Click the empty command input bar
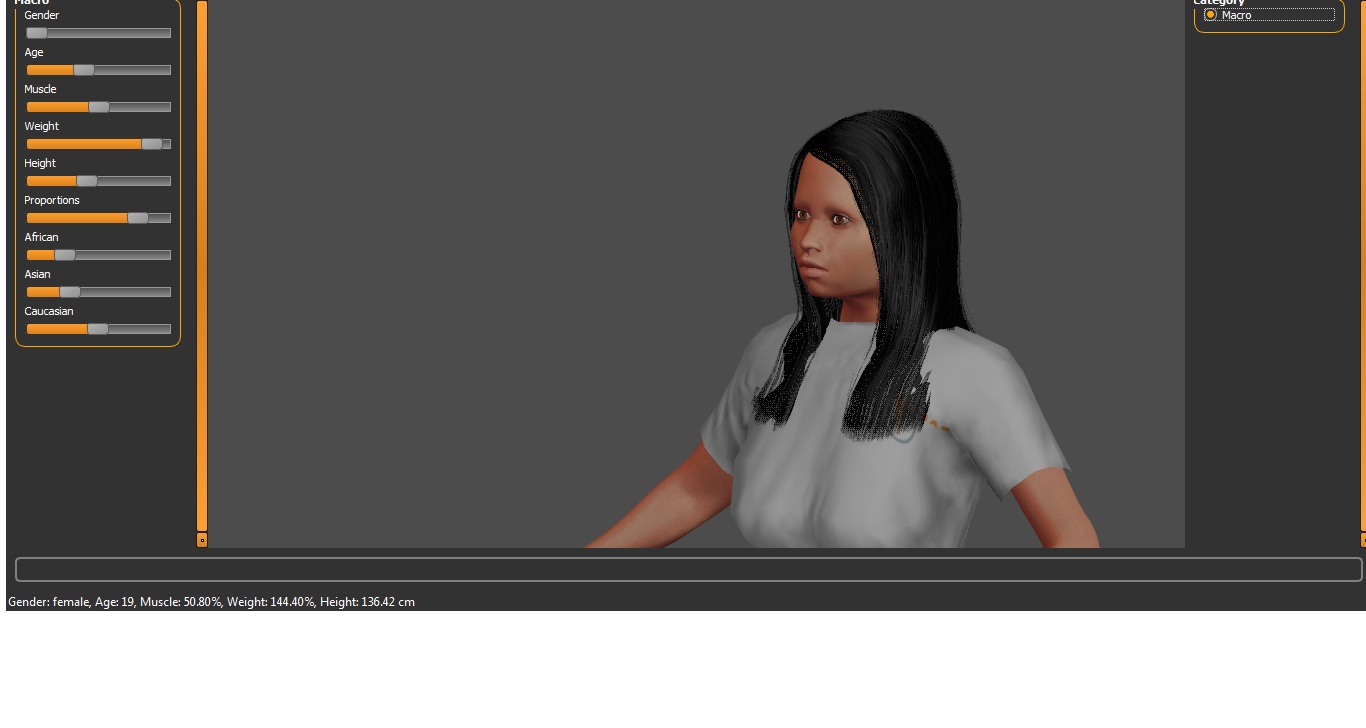 [688, 570]
